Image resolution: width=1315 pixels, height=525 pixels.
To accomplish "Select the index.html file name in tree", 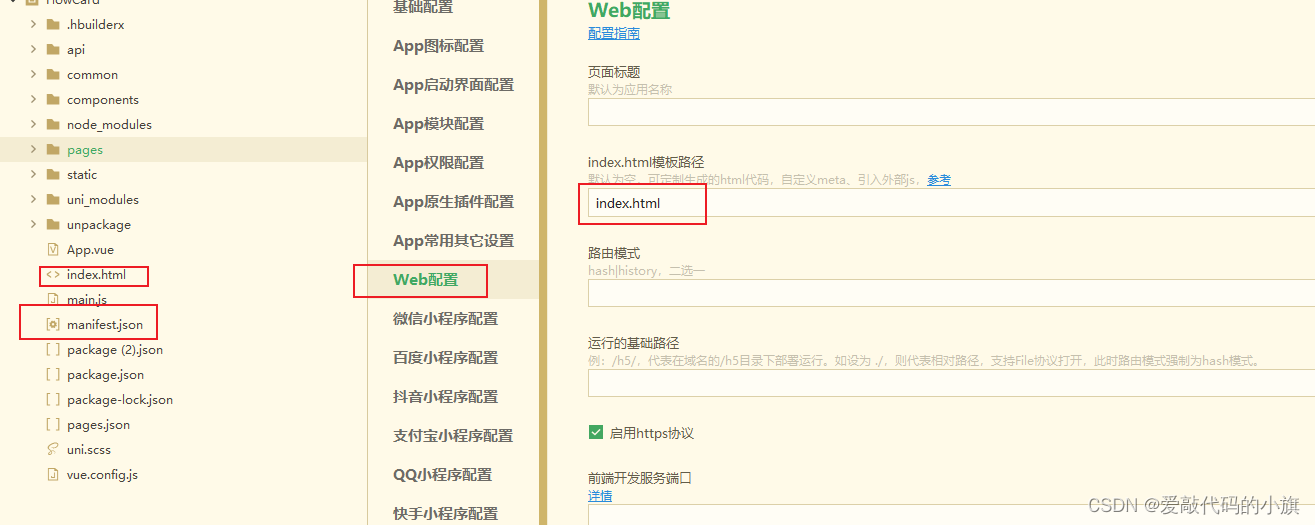I will tap(96, 274).
